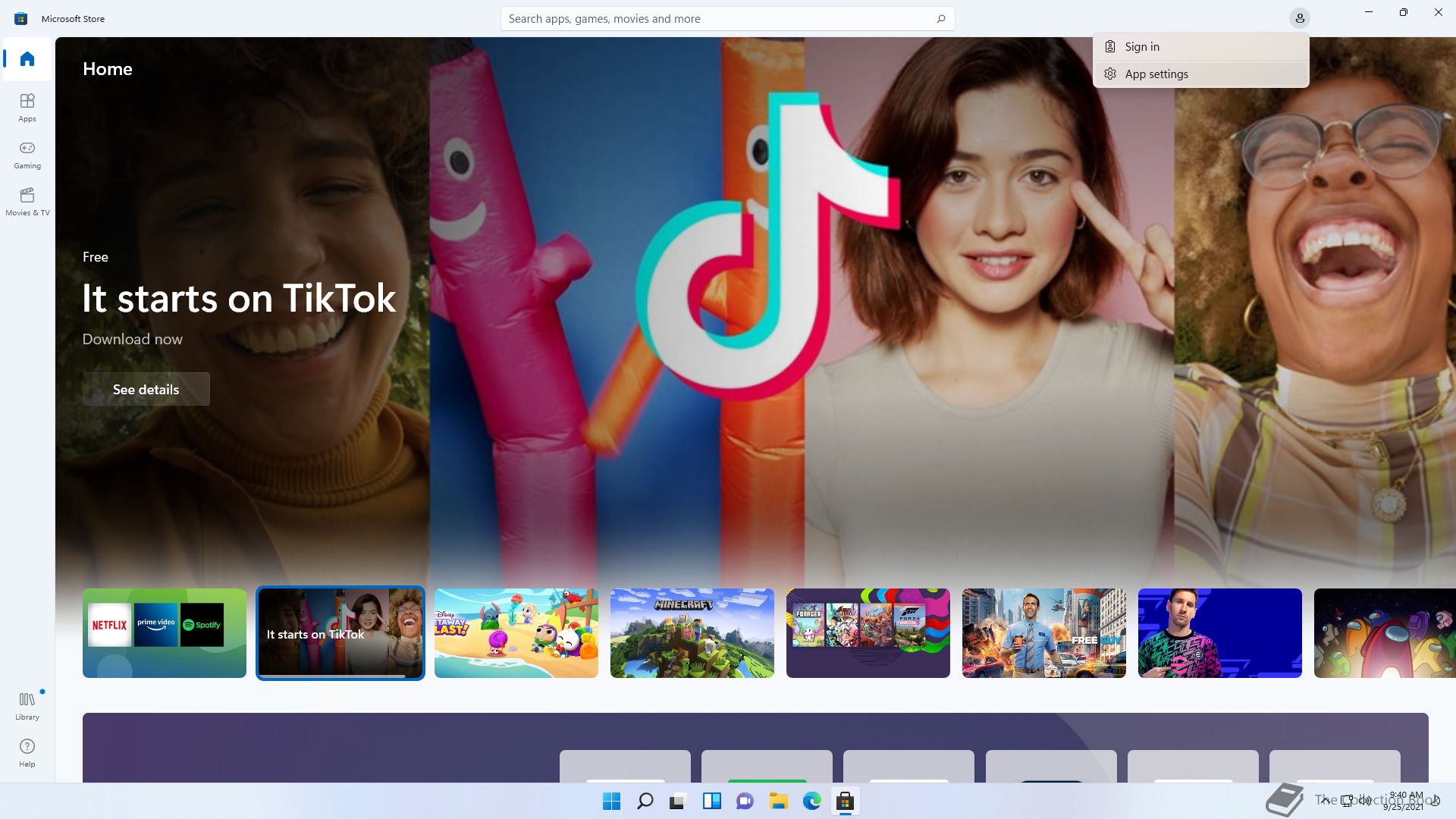Image resolution: width=1456 pixels, height=819 pixels.
Task: Click the Microsoft Store taskbar icon
Action: [x=845, y=801]
